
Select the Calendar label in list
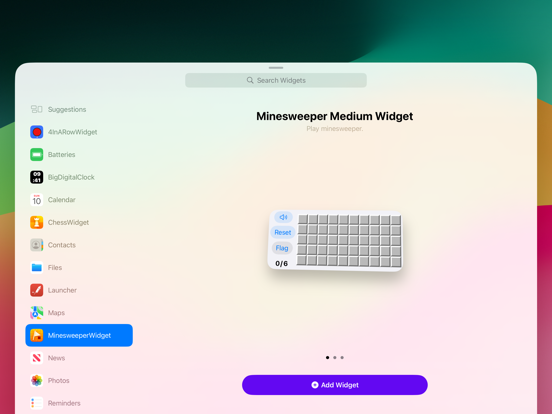click(x=62, y=200)
